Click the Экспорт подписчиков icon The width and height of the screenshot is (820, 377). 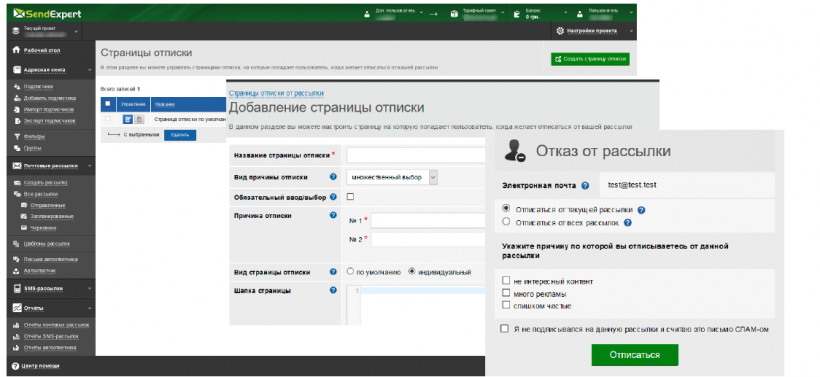[x=17, y=121]
